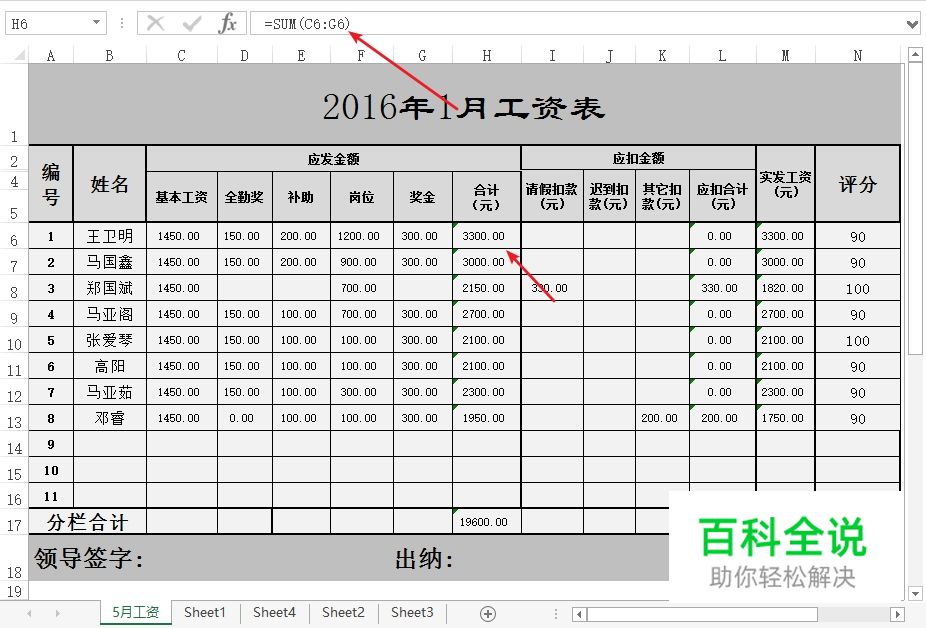Click the 评分 header cell
Screen dimensions: 926x628
coord(857,184)
